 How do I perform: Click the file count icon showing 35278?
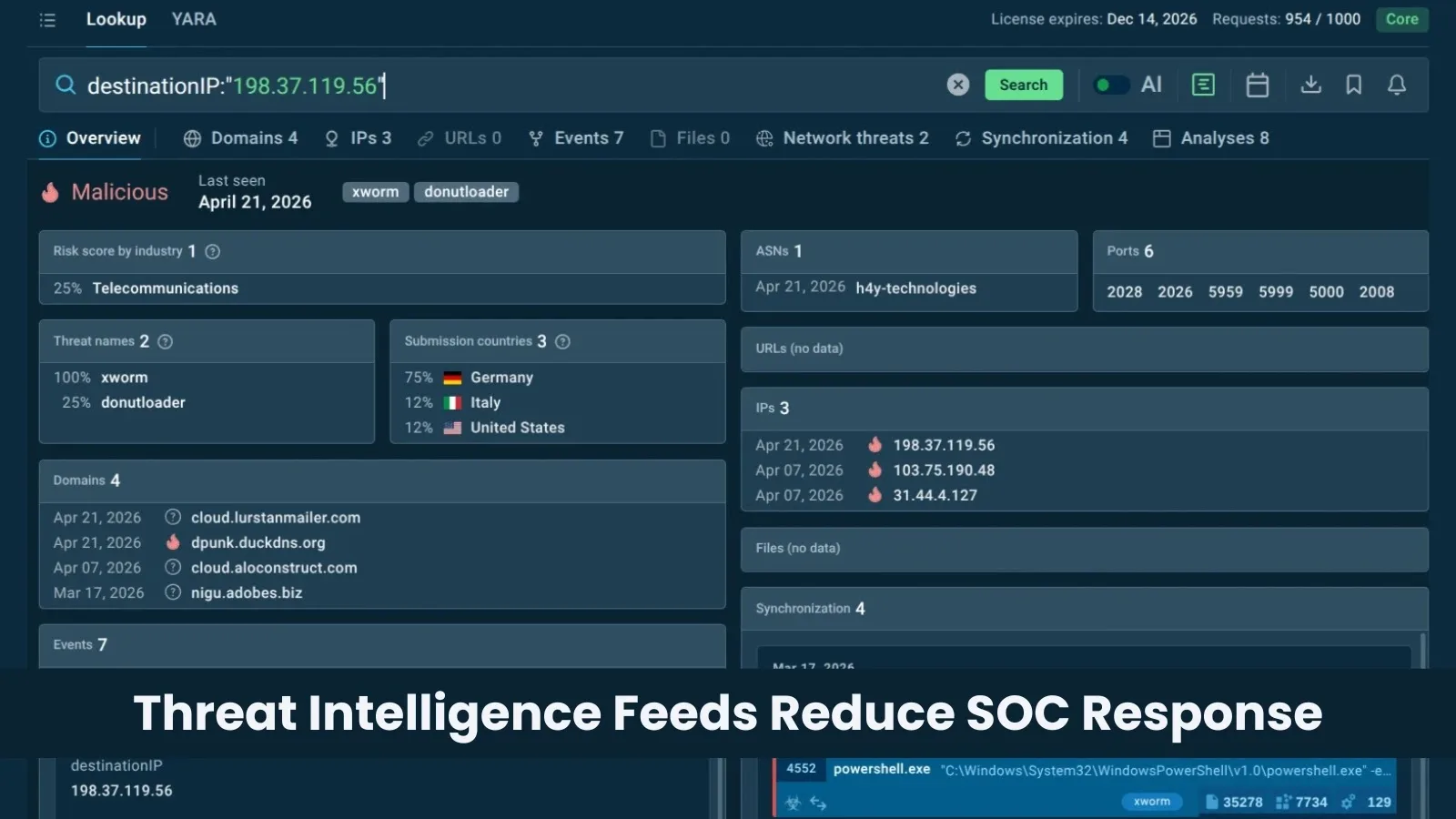pos(1211,802)
